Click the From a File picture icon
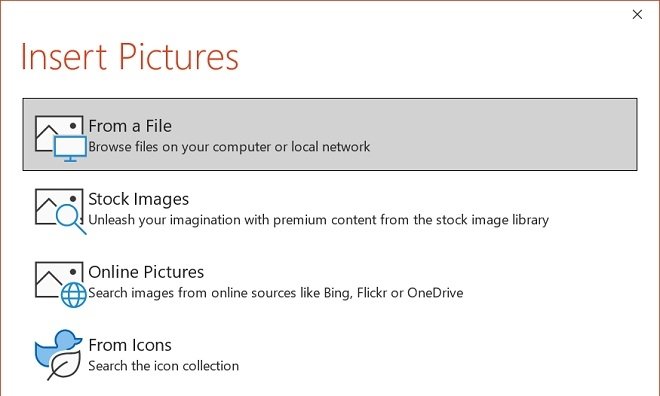660x396 pixels. (61, 138)
